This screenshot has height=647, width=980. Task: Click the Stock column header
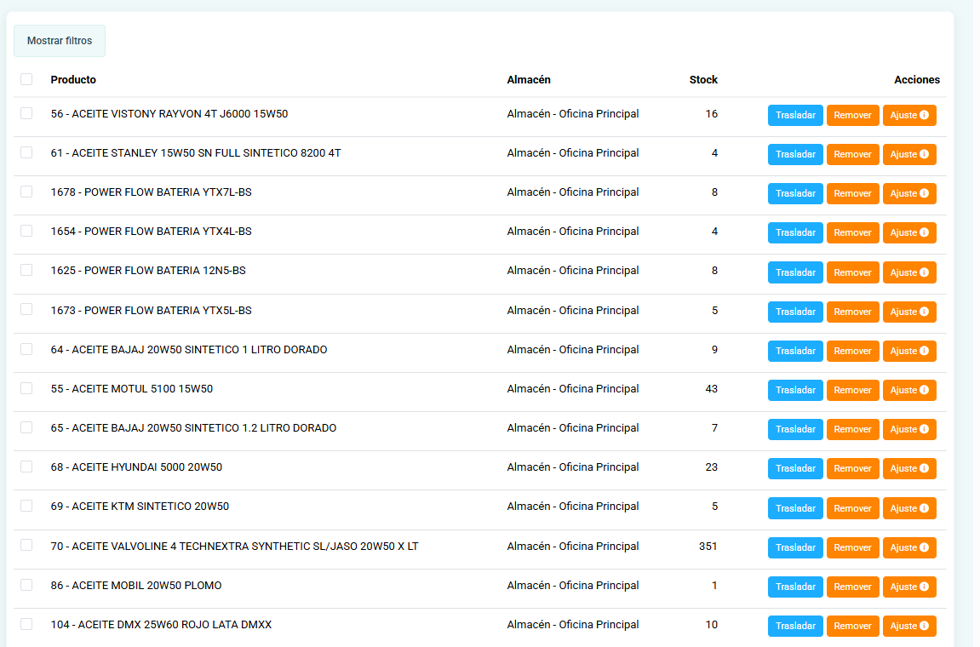click(x=703, y=79)
